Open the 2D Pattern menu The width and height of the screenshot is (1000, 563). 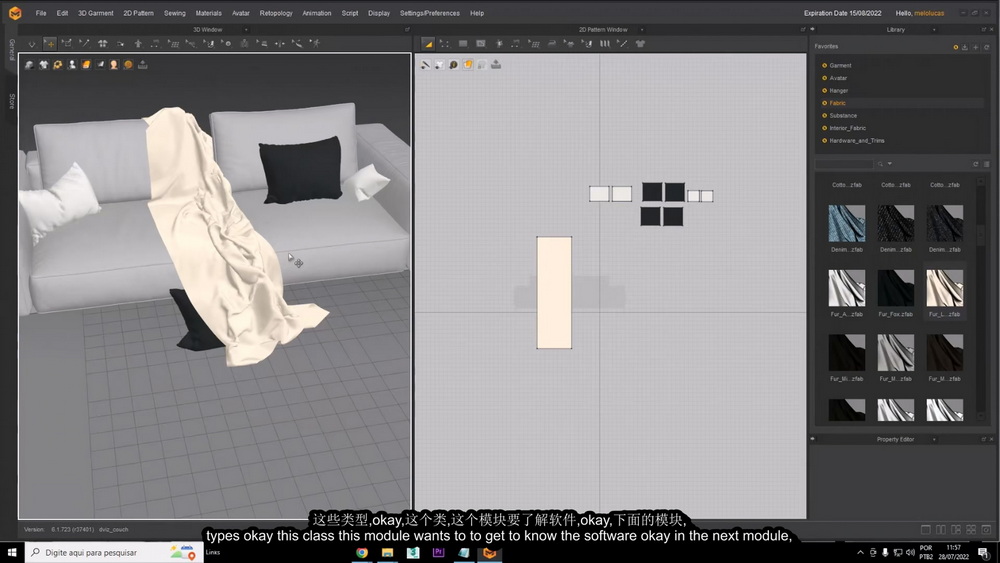tap(138, 13)
